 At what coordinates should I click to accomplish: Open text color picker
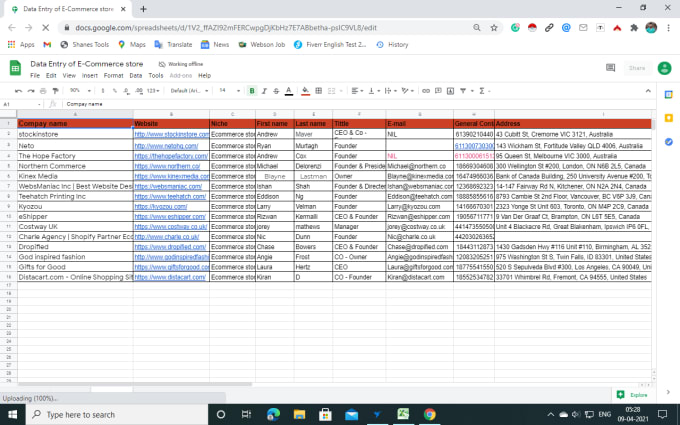[x=289, y=91]
